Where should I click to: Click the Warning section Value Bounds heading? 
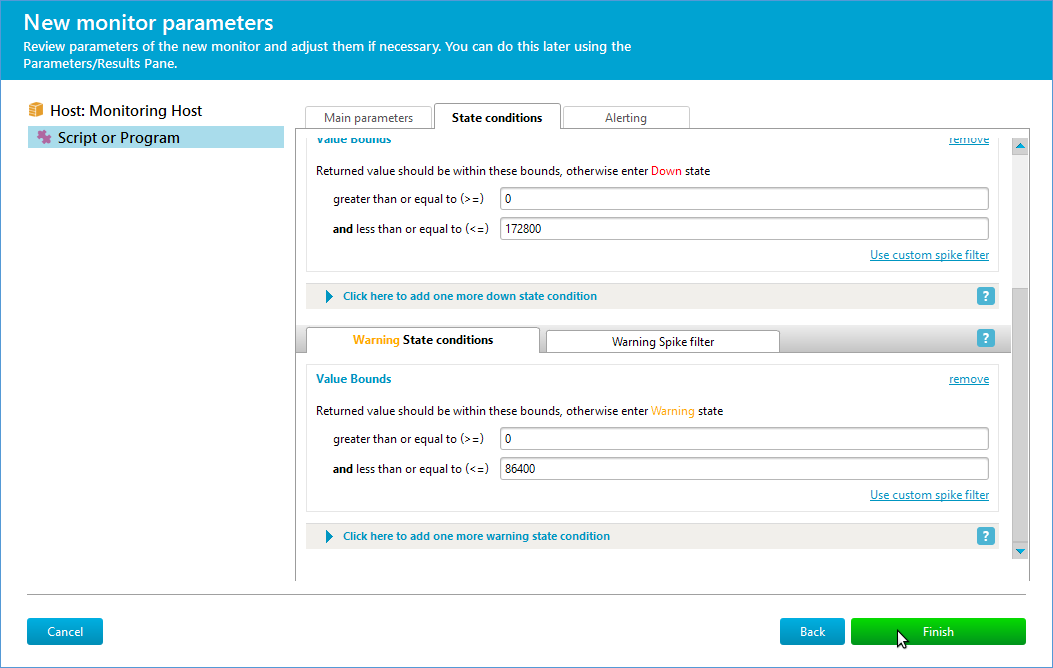353,379
